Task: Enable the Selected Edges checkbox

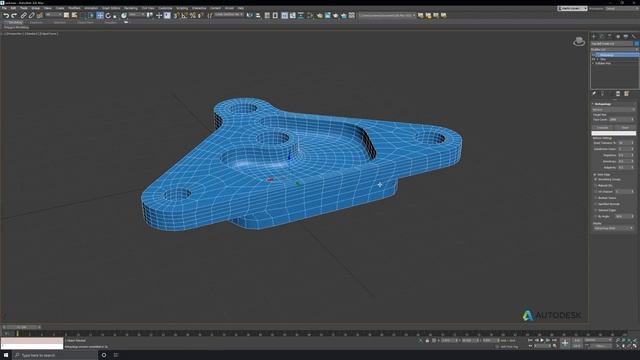Action: pos(596,210)
